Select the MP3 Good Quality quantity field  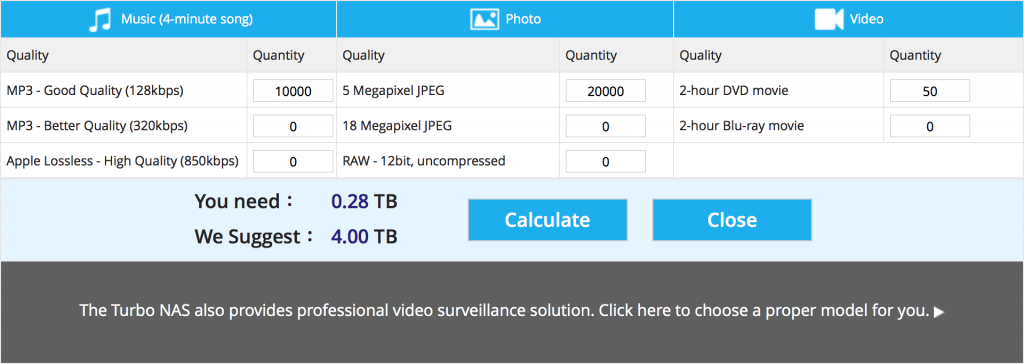(x=293, y=91)
